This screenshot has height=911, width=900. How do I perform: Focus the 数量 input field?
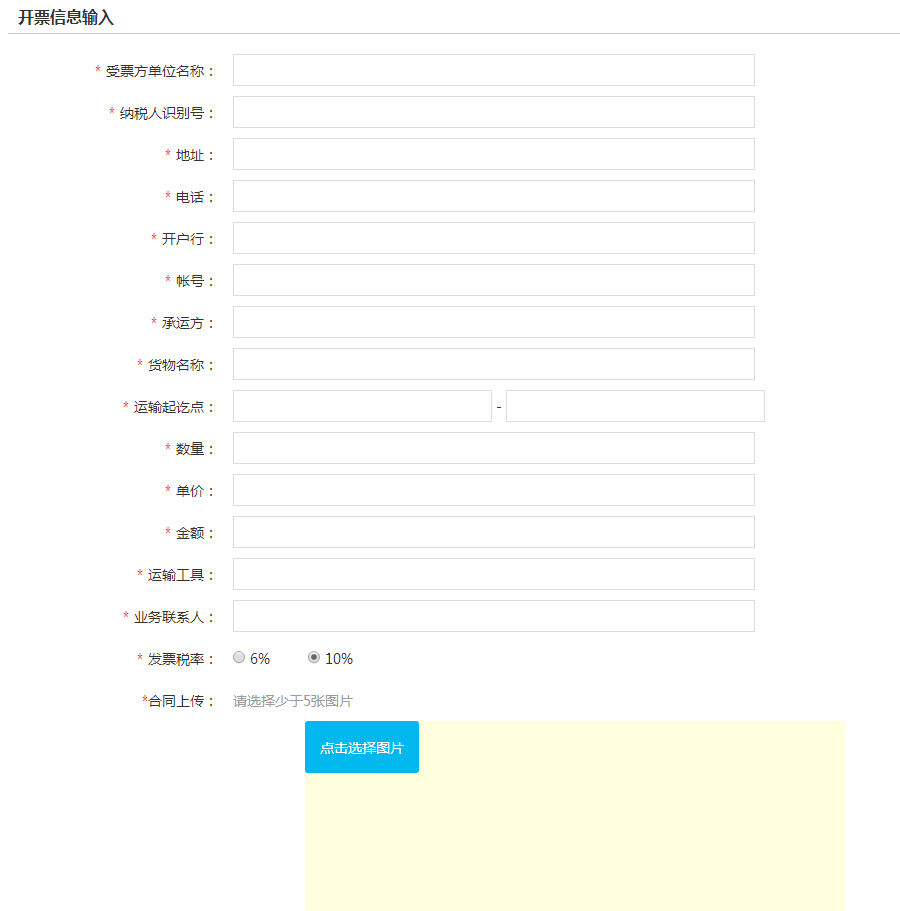494,448
